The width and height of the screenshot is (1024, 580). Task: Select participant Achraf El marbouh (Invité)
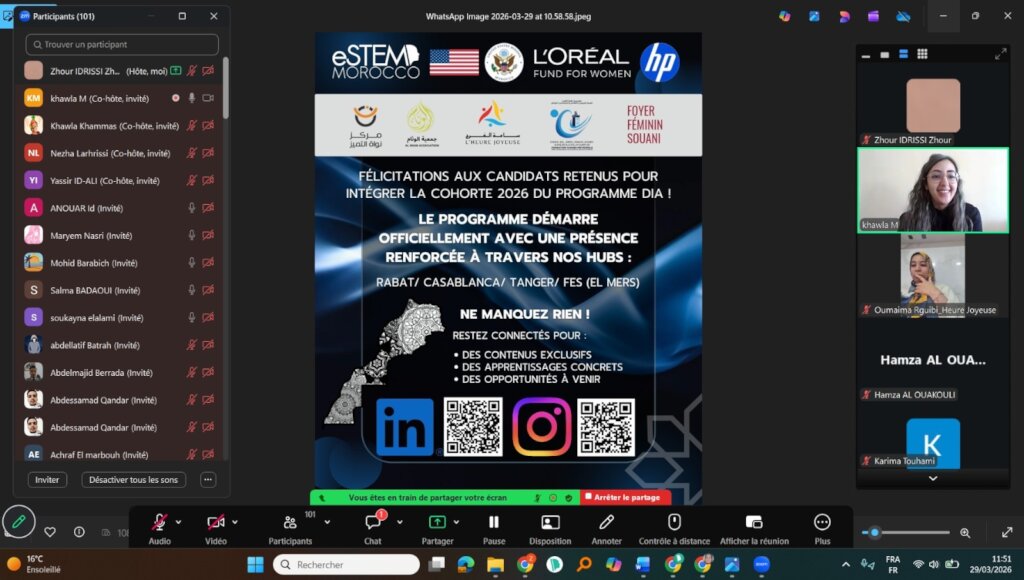click(120, 453)
